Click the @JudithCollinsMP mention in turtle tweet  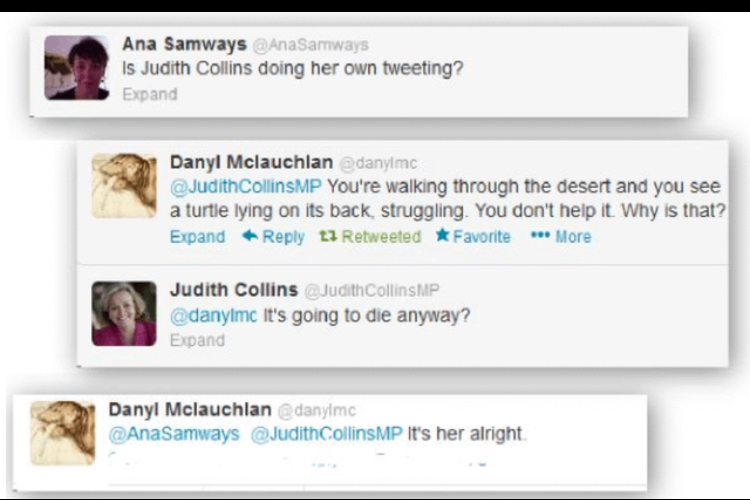click(x=246, y=186)
